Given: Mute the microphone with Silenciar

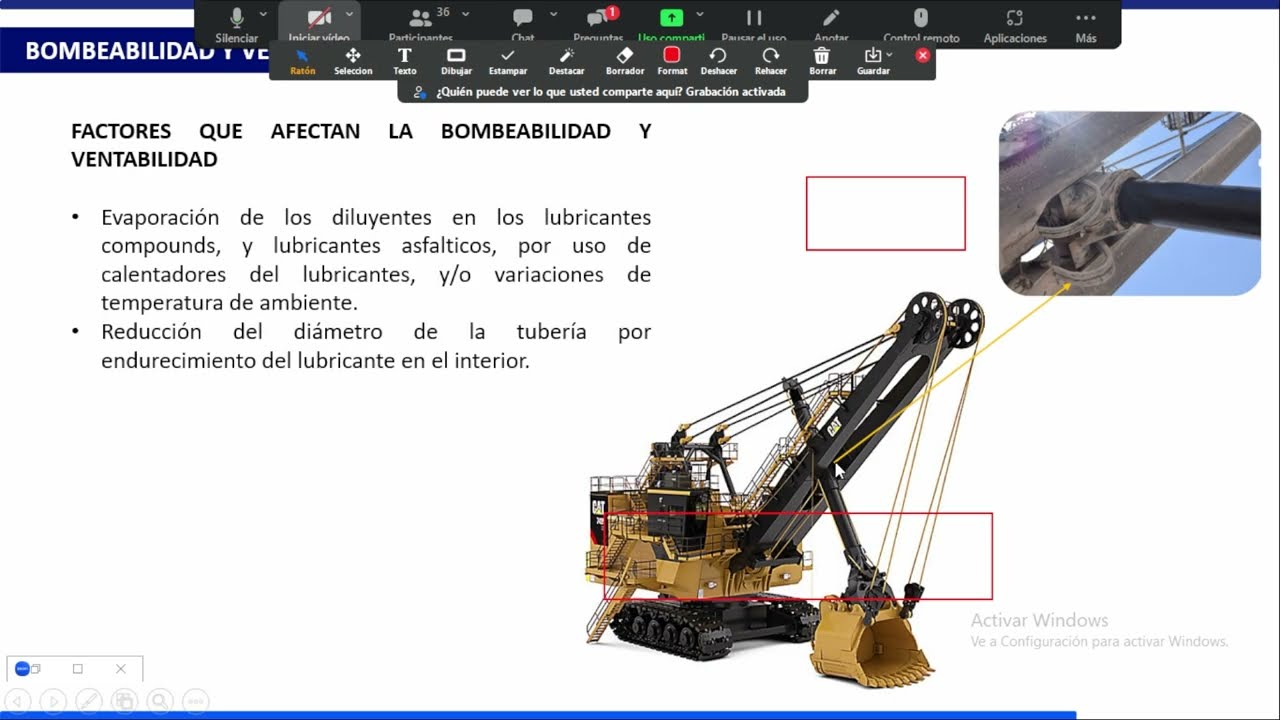Looking at the screenshot, I should coord(237,24).
